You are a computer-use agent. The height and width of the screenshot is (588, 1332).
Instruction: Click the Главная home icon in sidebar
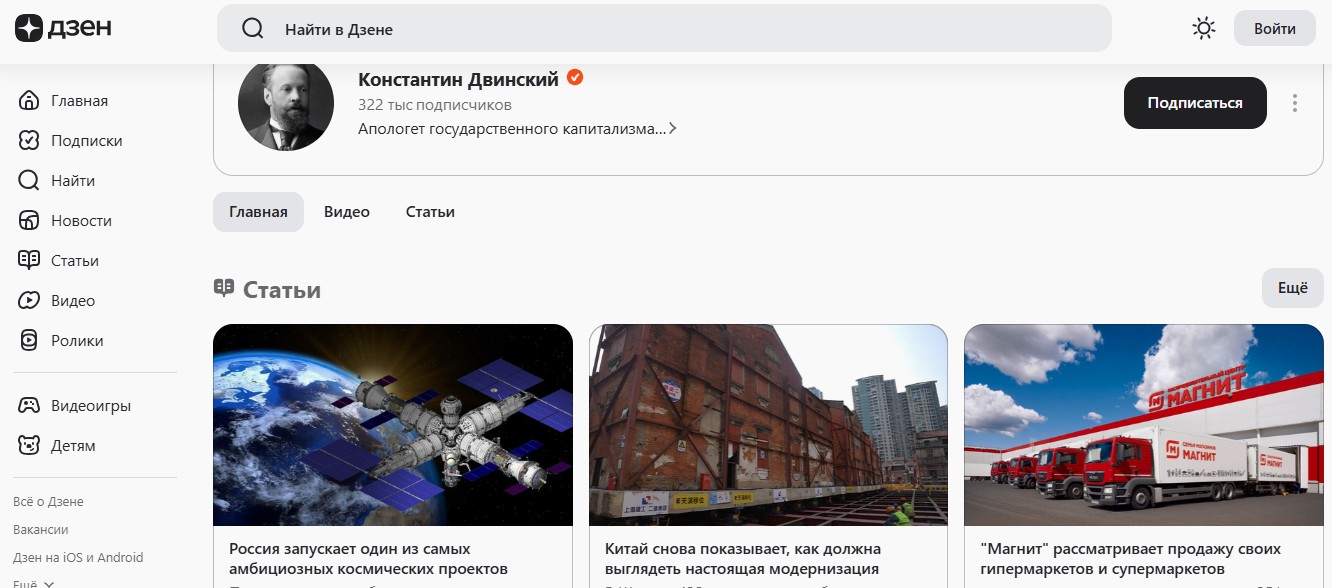click(x=30, y=101)
